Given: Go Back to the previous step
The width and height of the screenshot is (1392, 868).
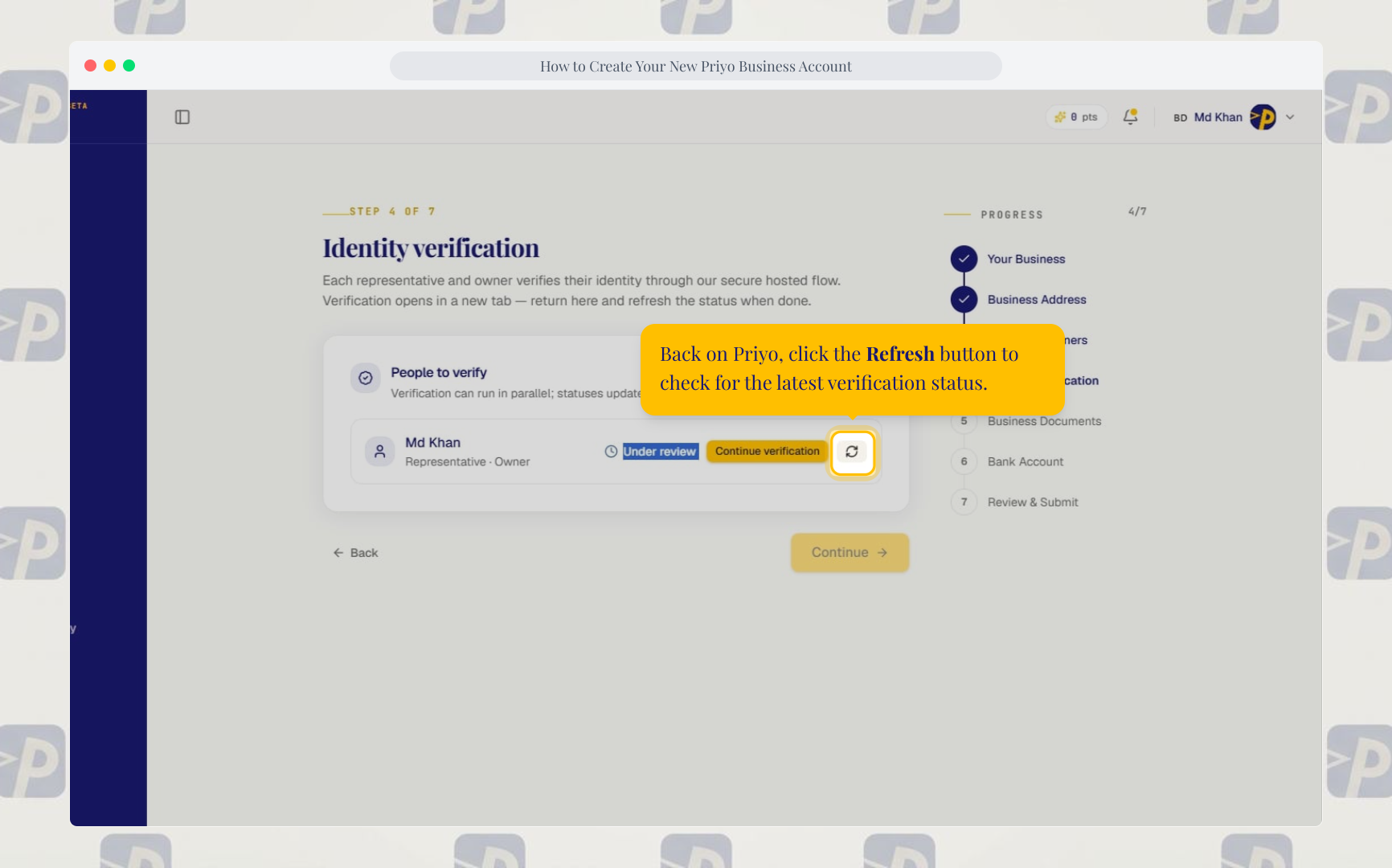Looking at the screenshot, I should coord(355,553).
